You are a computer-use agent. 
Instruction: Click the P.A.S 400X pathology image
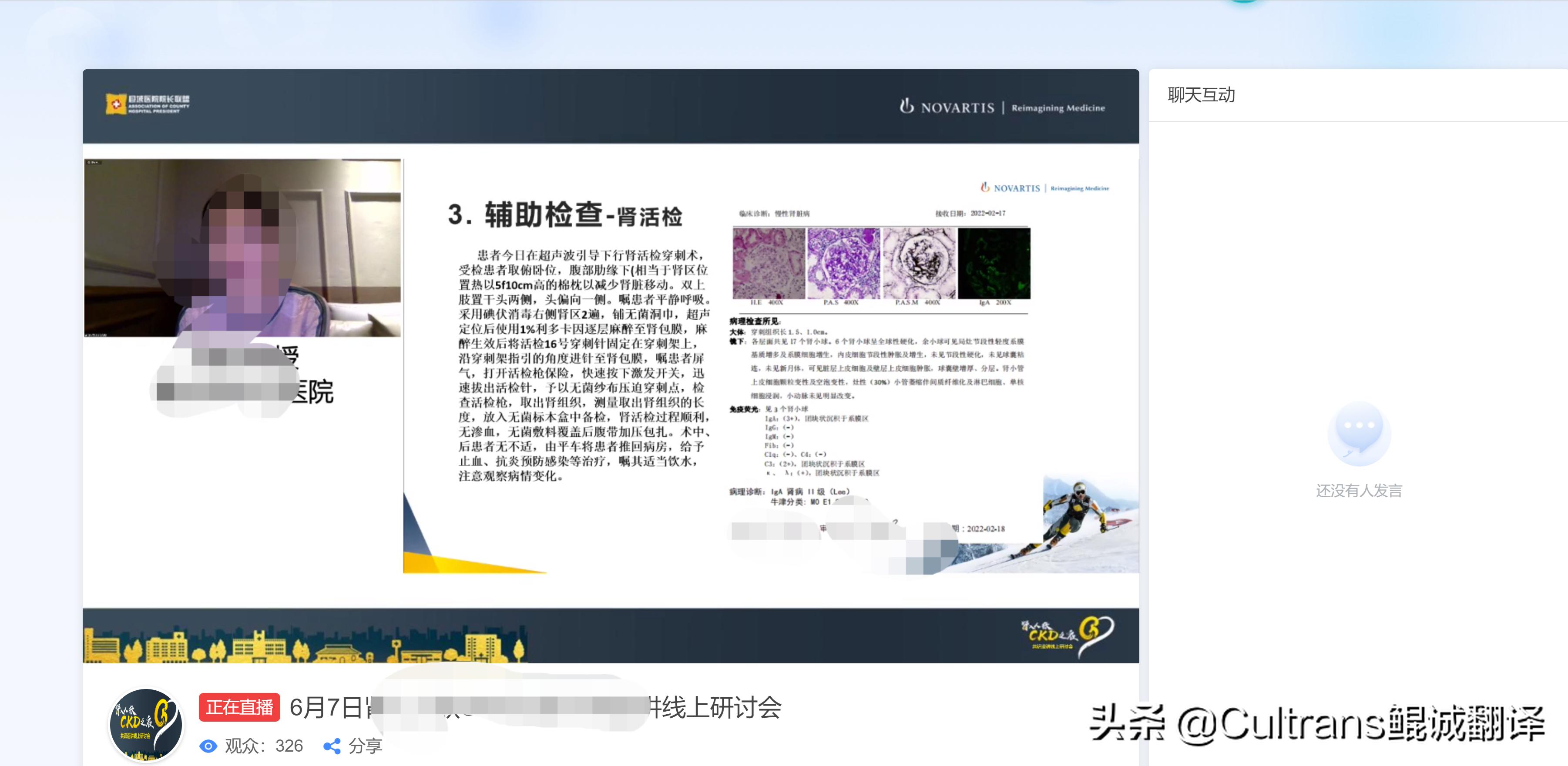844,264
